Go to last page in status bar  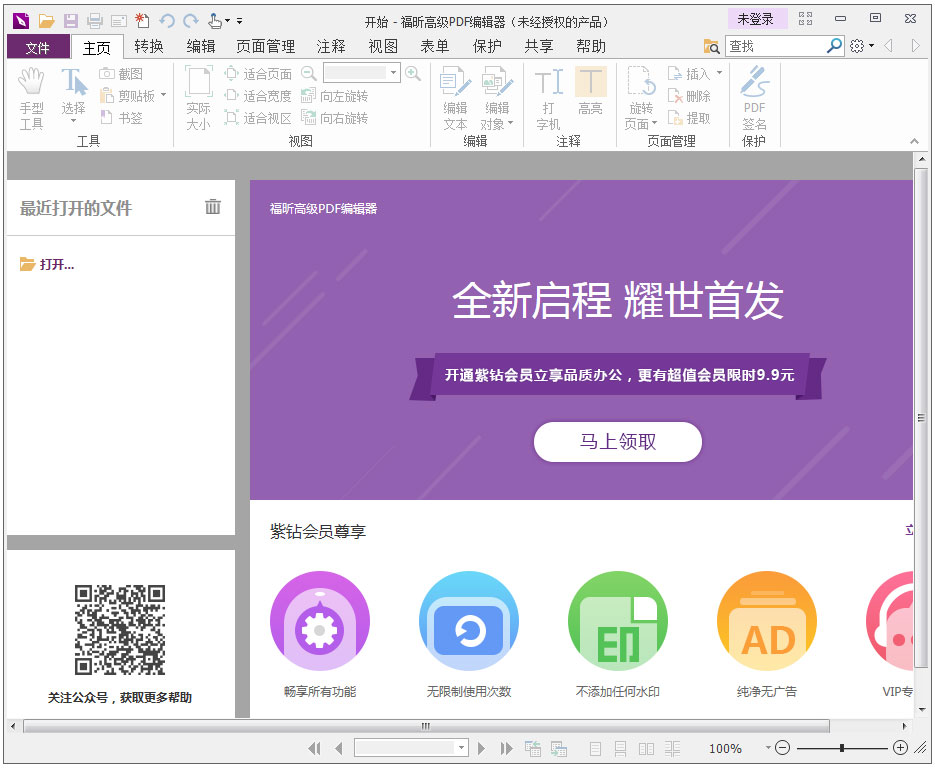click(506, 748)
